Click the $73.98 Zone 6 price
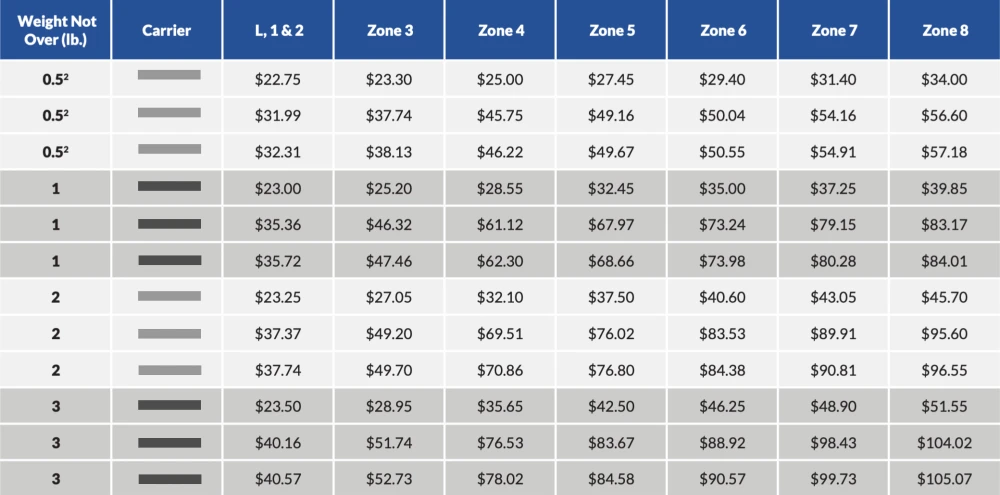Screen dimensions: 1000x495 click(723, 261)
